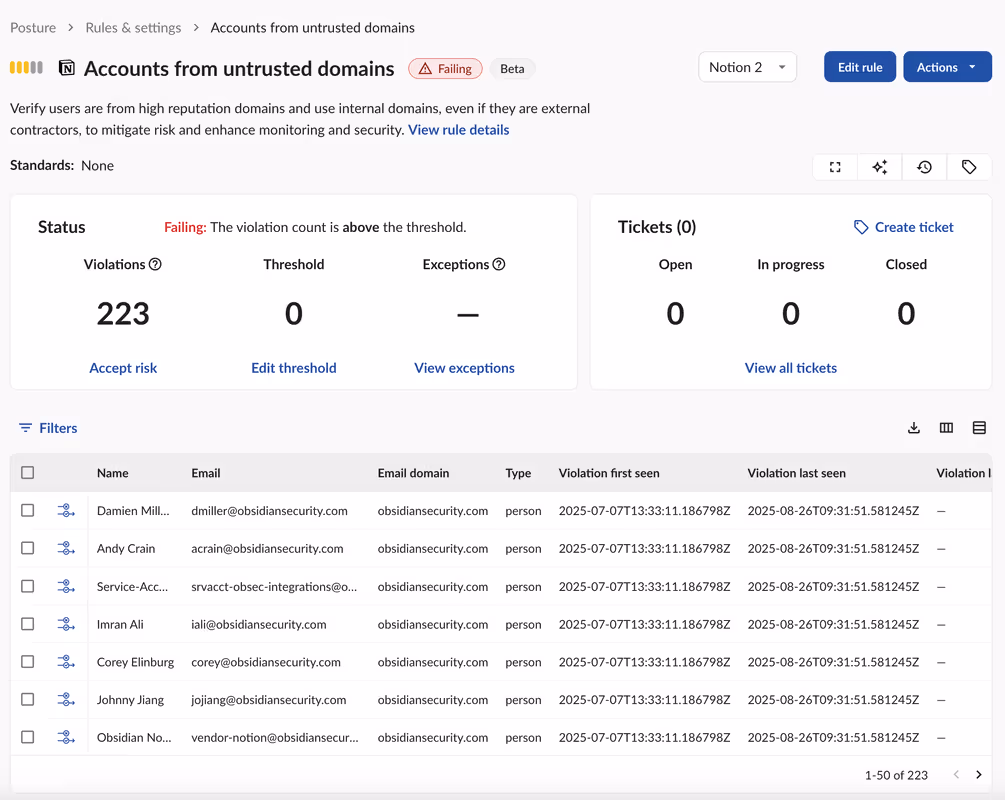Screen dimensions: 1005x800
Task: Sort by Violation last seen header
Action: pos(797,473)
